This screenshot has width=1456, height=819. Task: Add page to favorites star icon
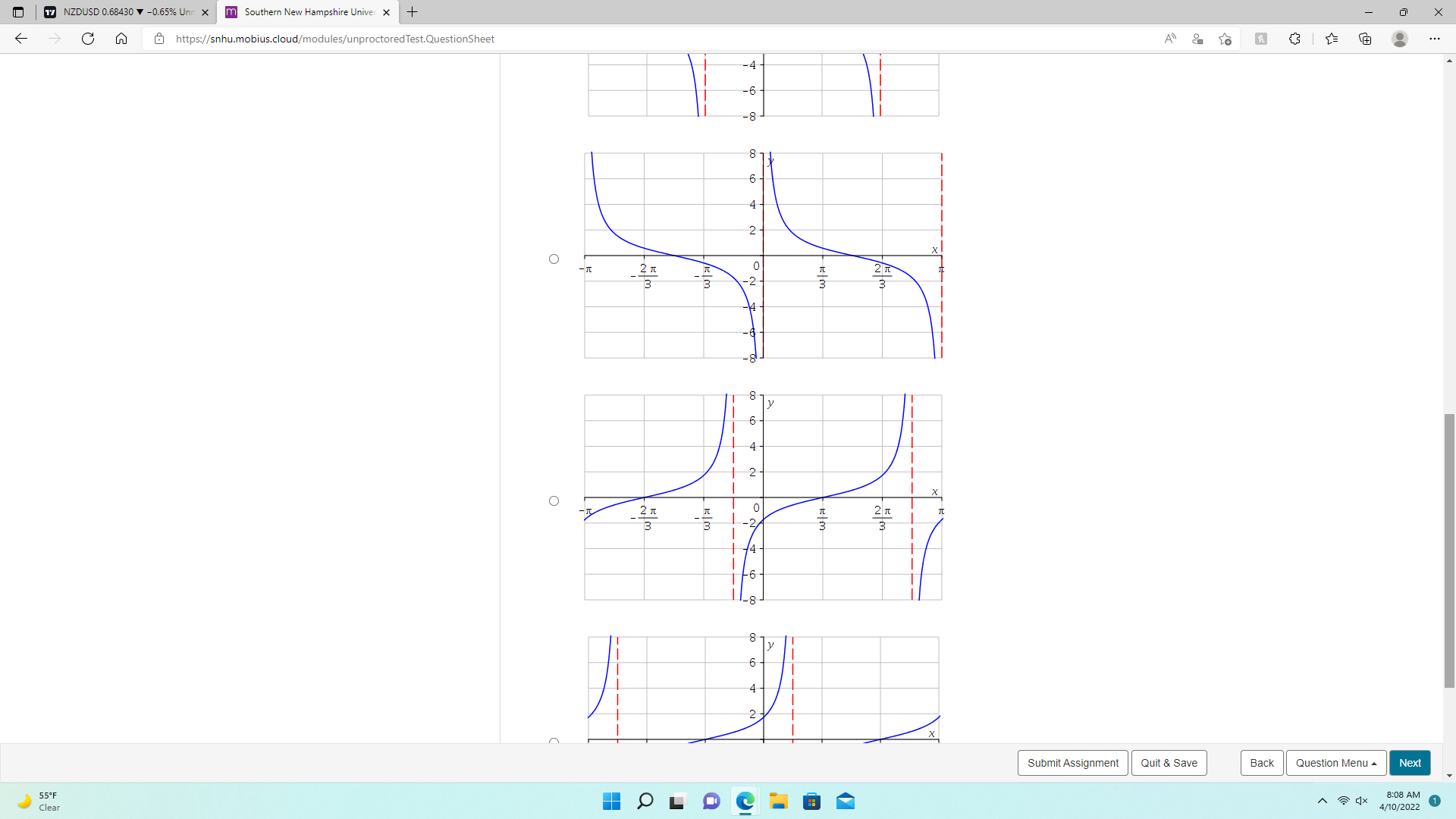click(1225, 39)
